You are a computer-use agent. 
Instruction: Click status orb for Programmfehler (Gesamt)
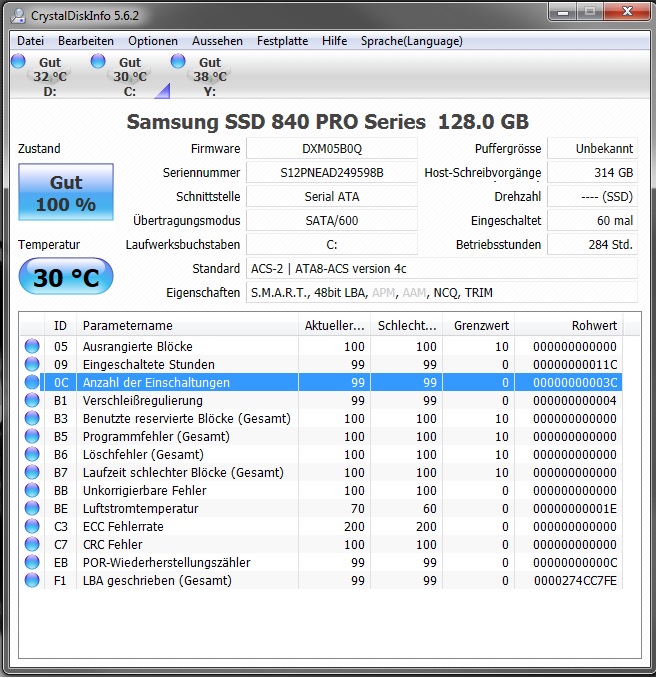[32, 436]
